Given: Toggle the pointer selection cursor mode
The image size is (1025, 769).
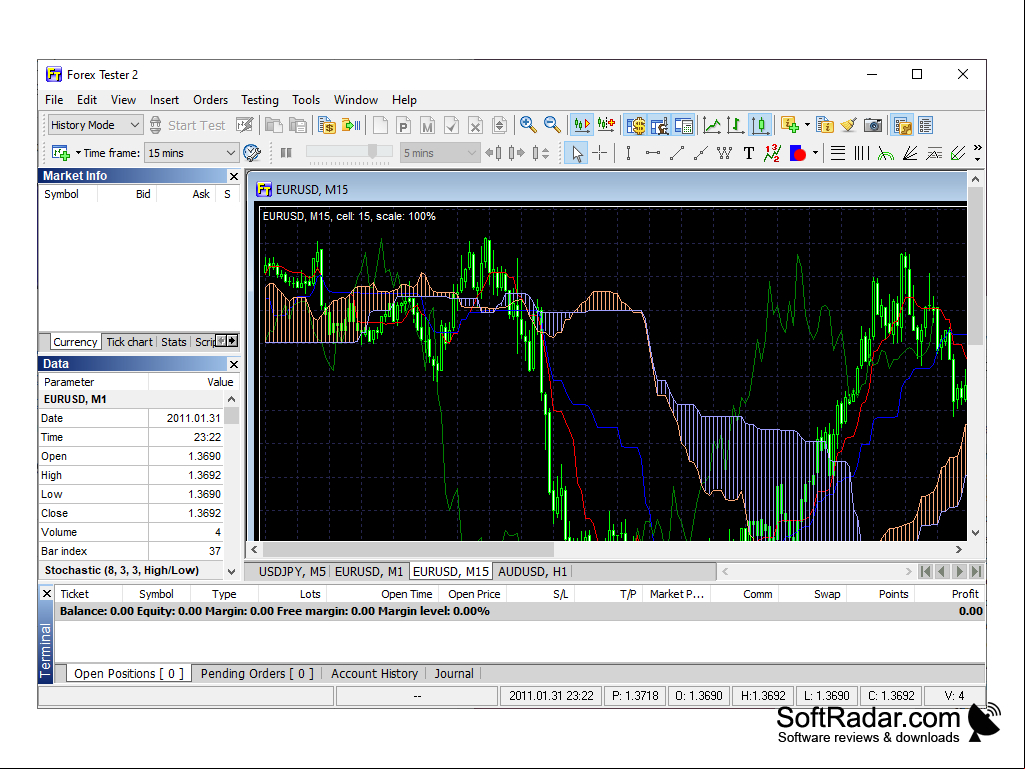Looking at the screenshot, I should 577,153.
